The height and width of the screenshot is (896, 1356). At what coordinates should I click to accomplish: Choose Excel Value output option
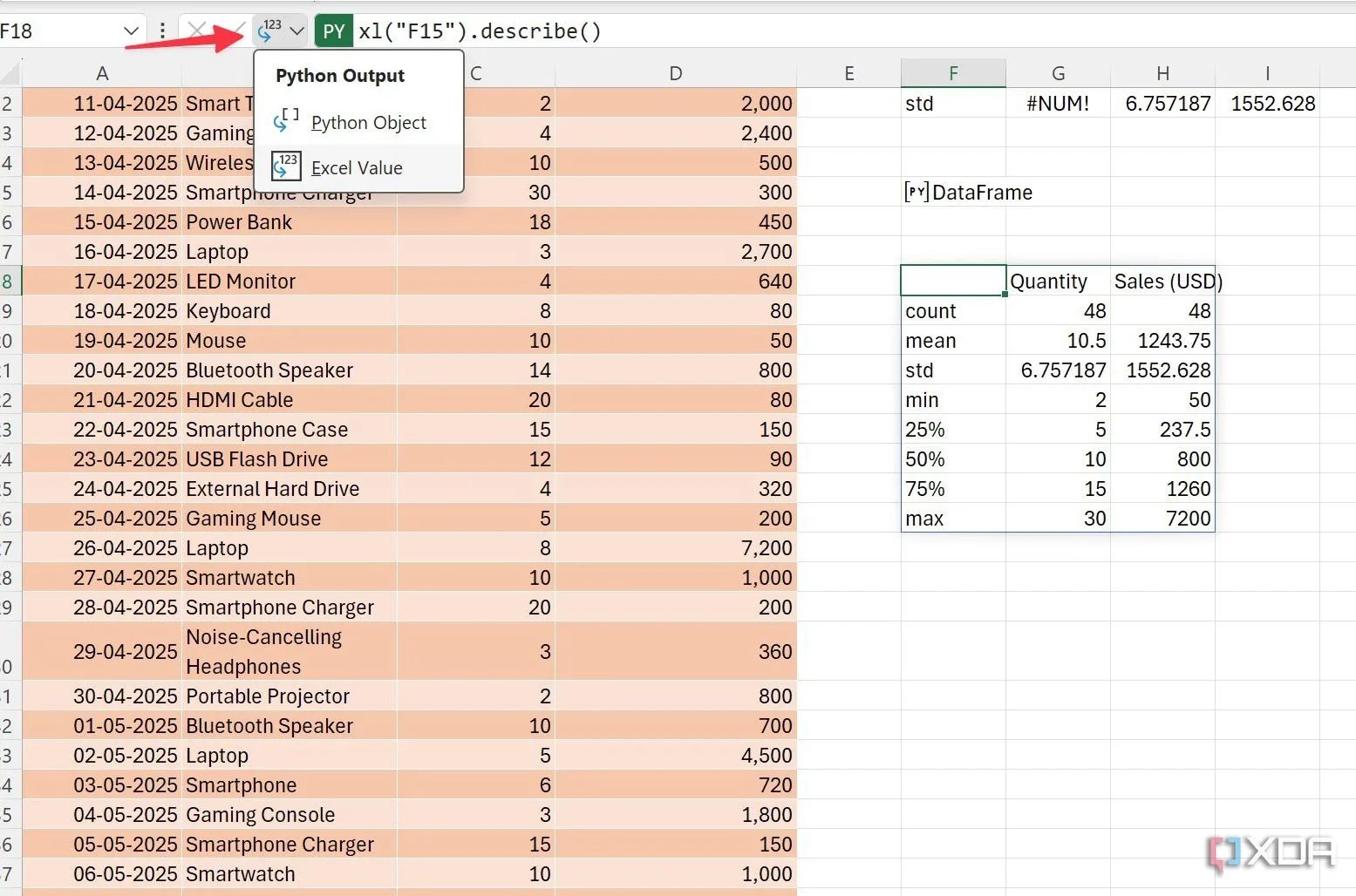(358, 167)
